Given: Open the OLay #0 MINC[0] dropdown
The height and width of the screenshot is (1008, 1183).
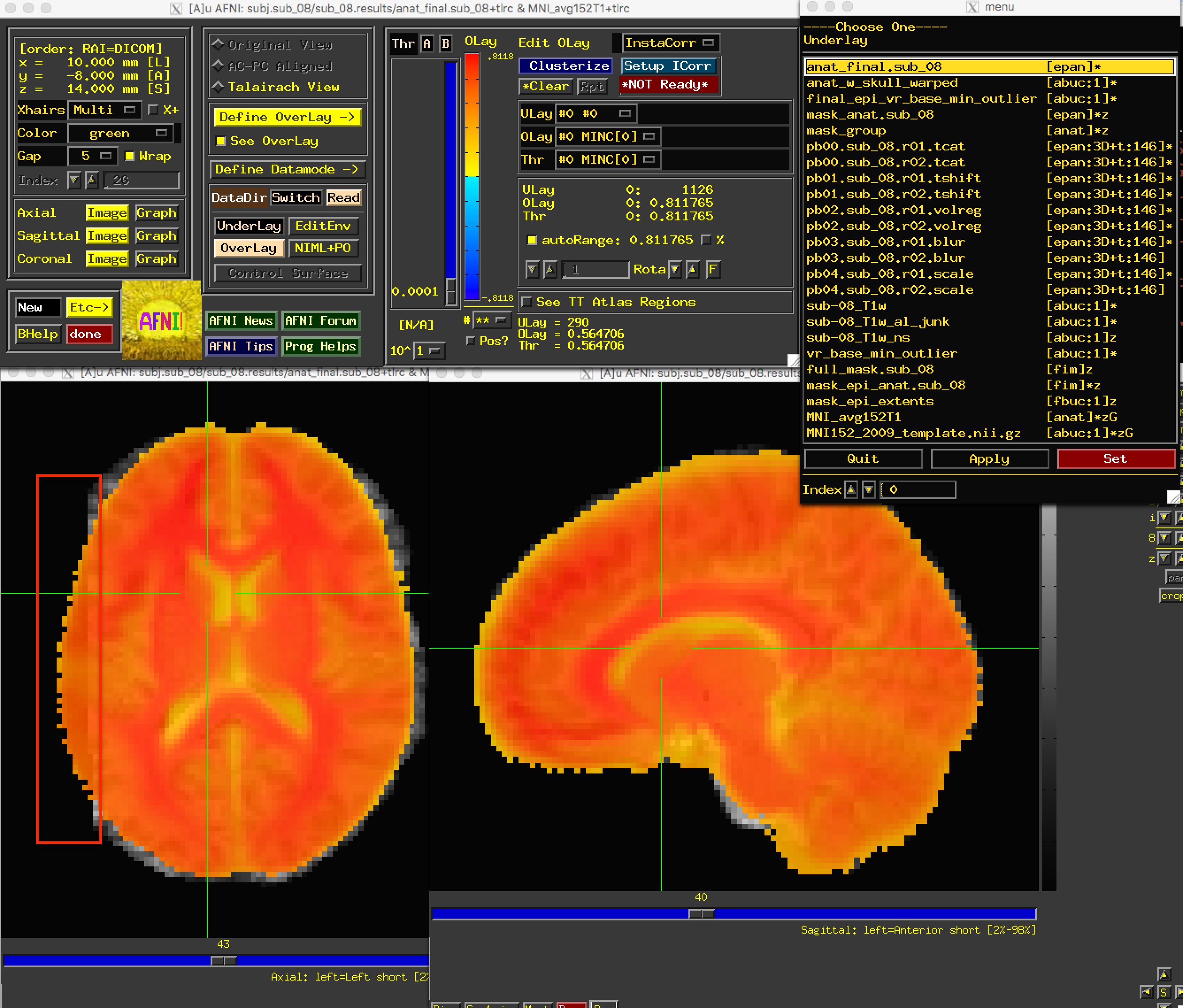Looking at the screenshot, I should tap(607, 136).
